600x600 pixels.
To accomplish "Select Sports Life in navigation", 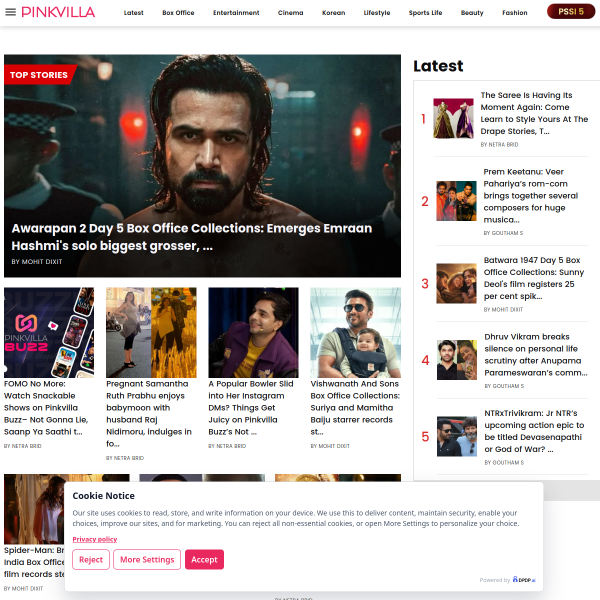I will point(426,13).
